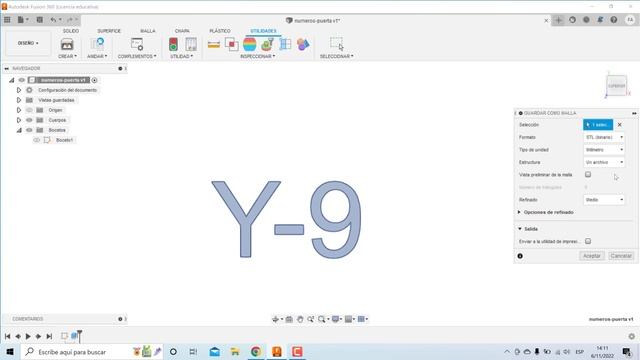Click the 3D print Crear icon
640x360 pixels.
(67, 44)
